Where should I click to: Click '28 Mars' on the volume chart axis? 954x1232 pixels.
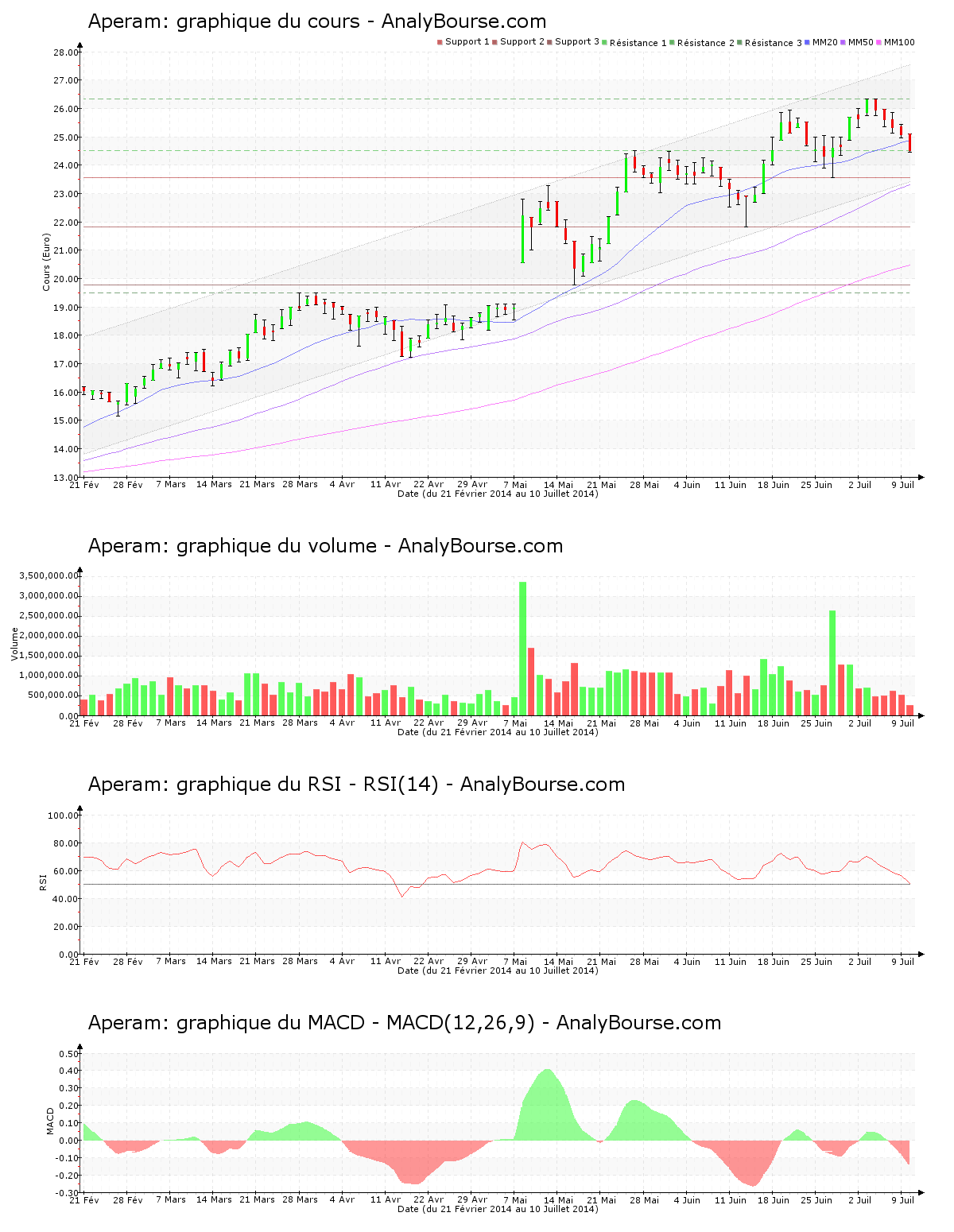click(300, 723)
